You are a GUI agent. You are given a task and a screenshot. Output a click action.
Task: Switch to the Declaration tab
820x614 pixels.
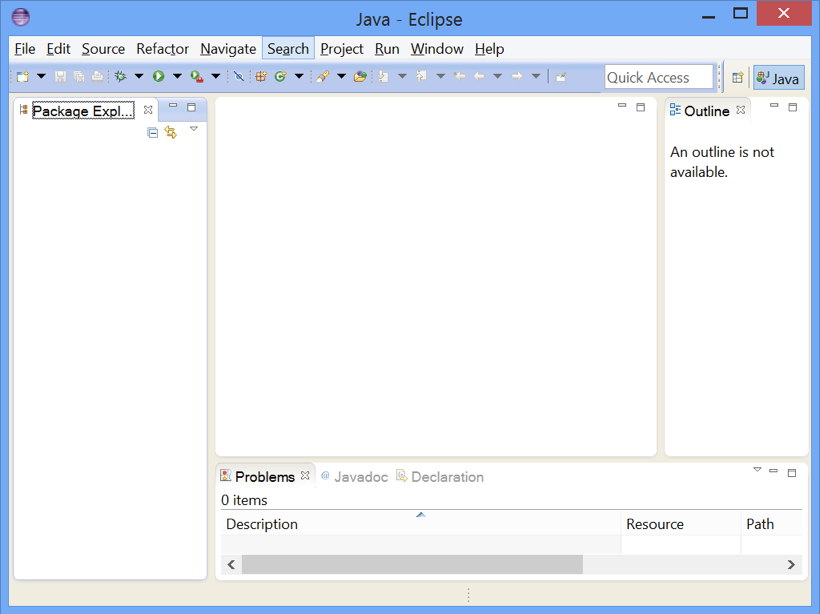click(440, 476)
